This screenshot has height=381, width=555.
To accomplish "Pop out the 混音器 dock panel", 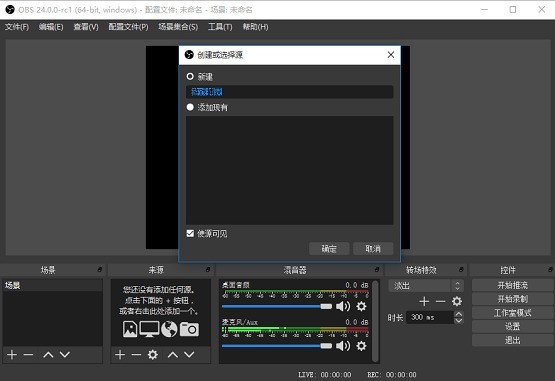I will point(377,270).
